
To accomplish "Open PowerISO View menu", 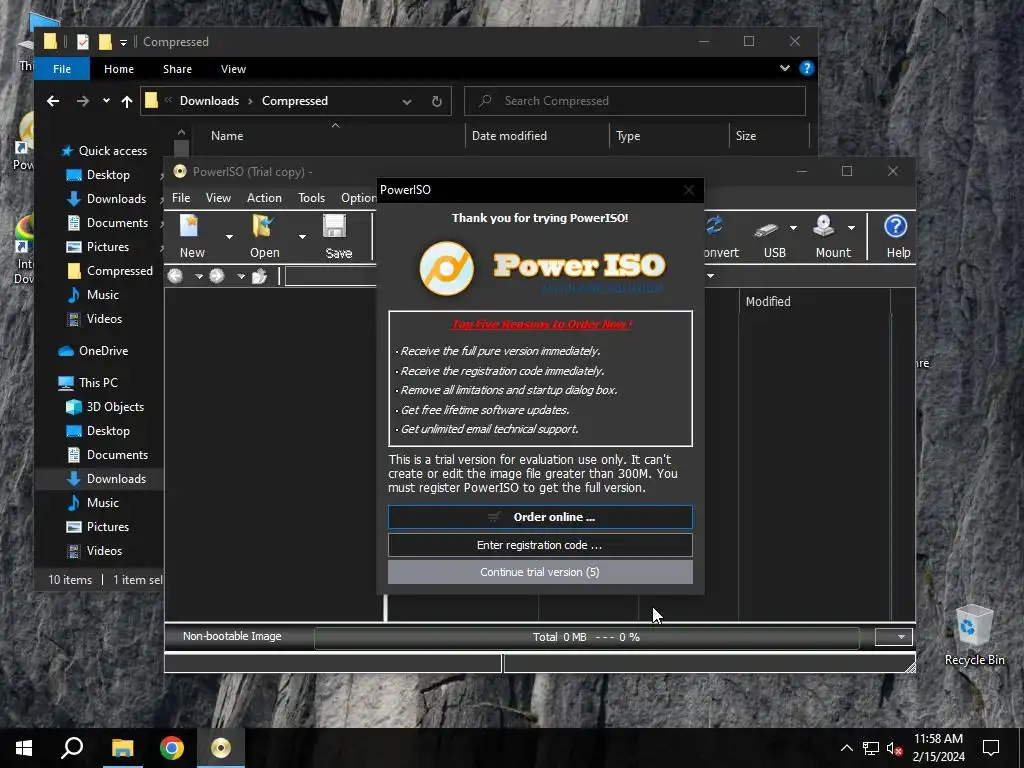I will pyautogui.click(x=218, y=198).
